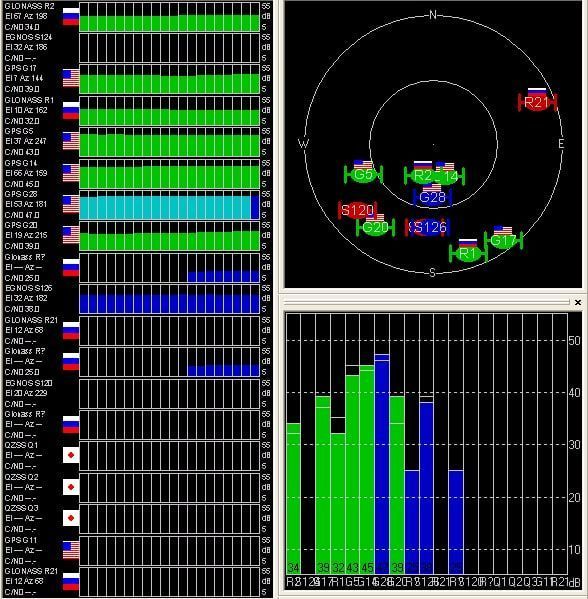Click the Japanese flag beside QZSS Q2
This screenshot has width=588, height=599.
pyautogui.click(x=71, y=487)
